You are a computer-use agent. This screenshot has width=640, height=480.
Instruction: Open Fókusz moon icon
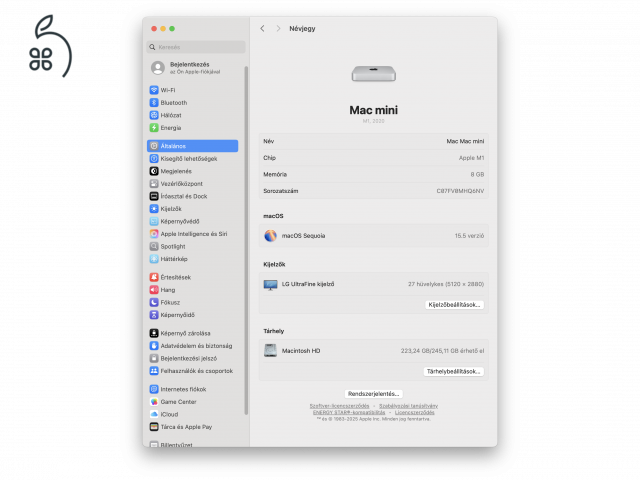point(154,302)
